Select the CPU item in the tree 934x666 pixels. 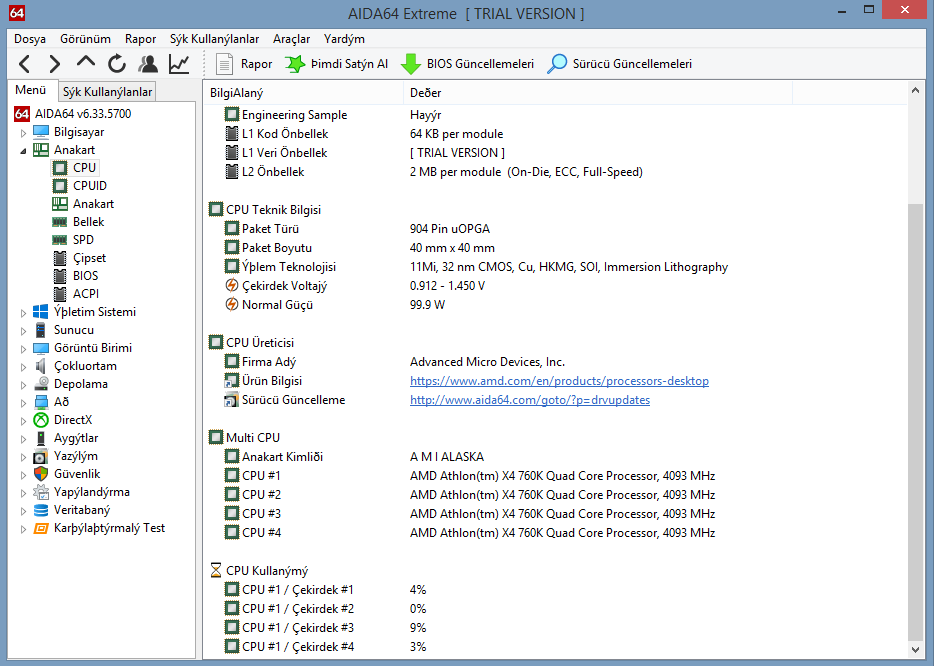pyautogui.click(x=84, y=167)
